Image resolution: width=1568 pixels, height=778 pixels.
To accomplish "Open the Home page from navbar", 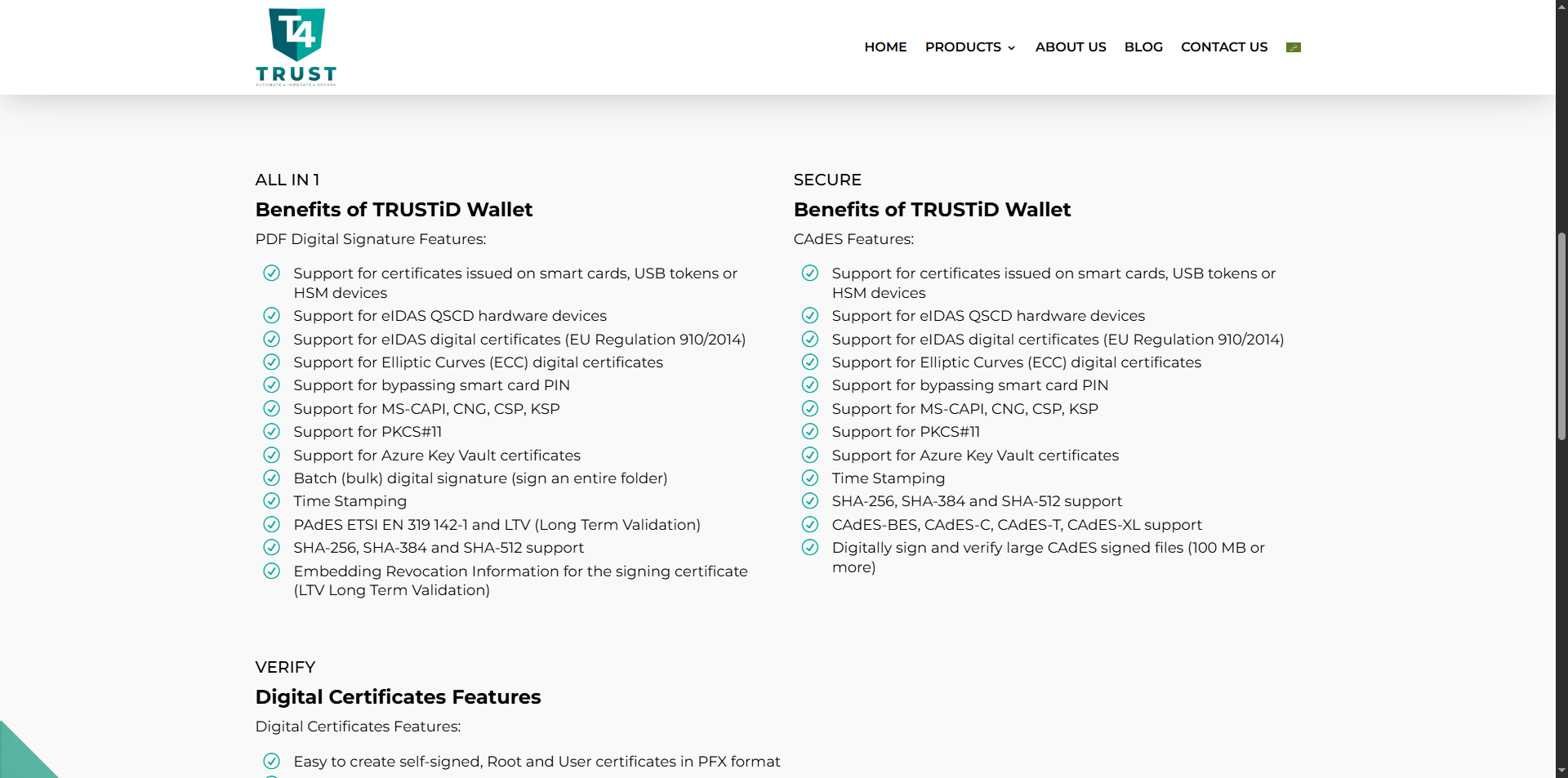I will click(x=885, y=47).
